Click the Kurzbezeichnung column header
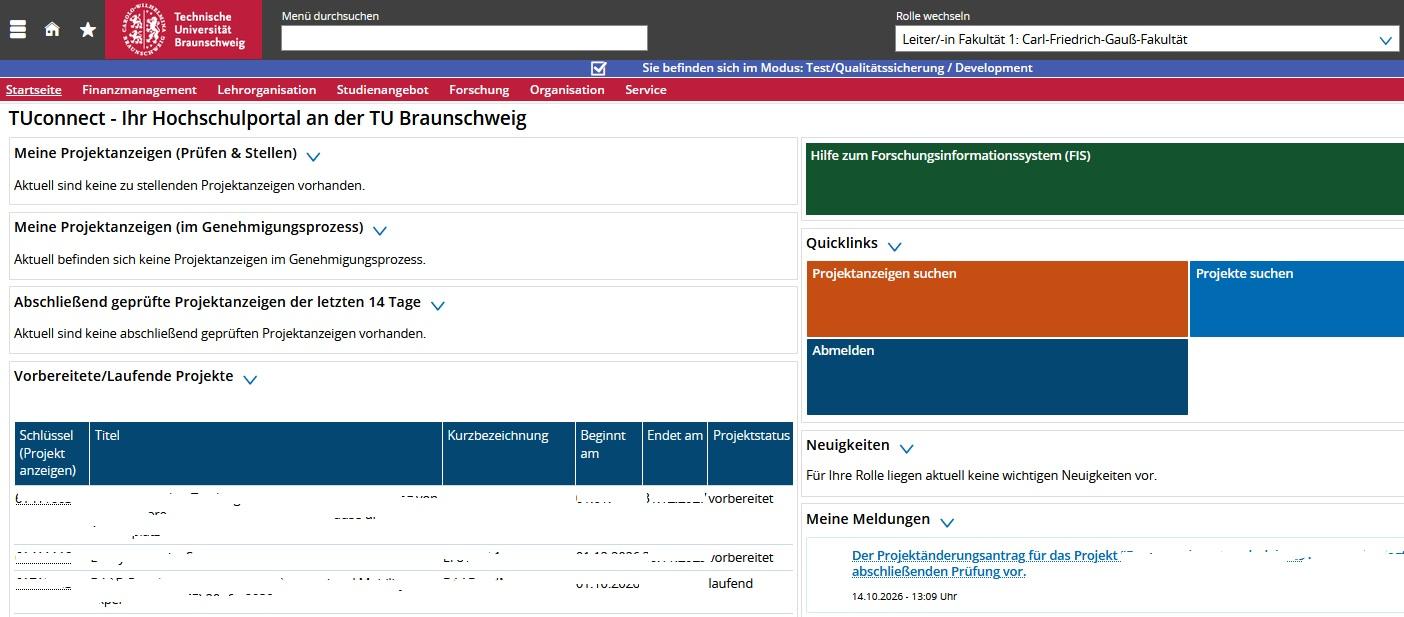Image resolution: width=1404 pixels, height=617 pixels. 509,453
